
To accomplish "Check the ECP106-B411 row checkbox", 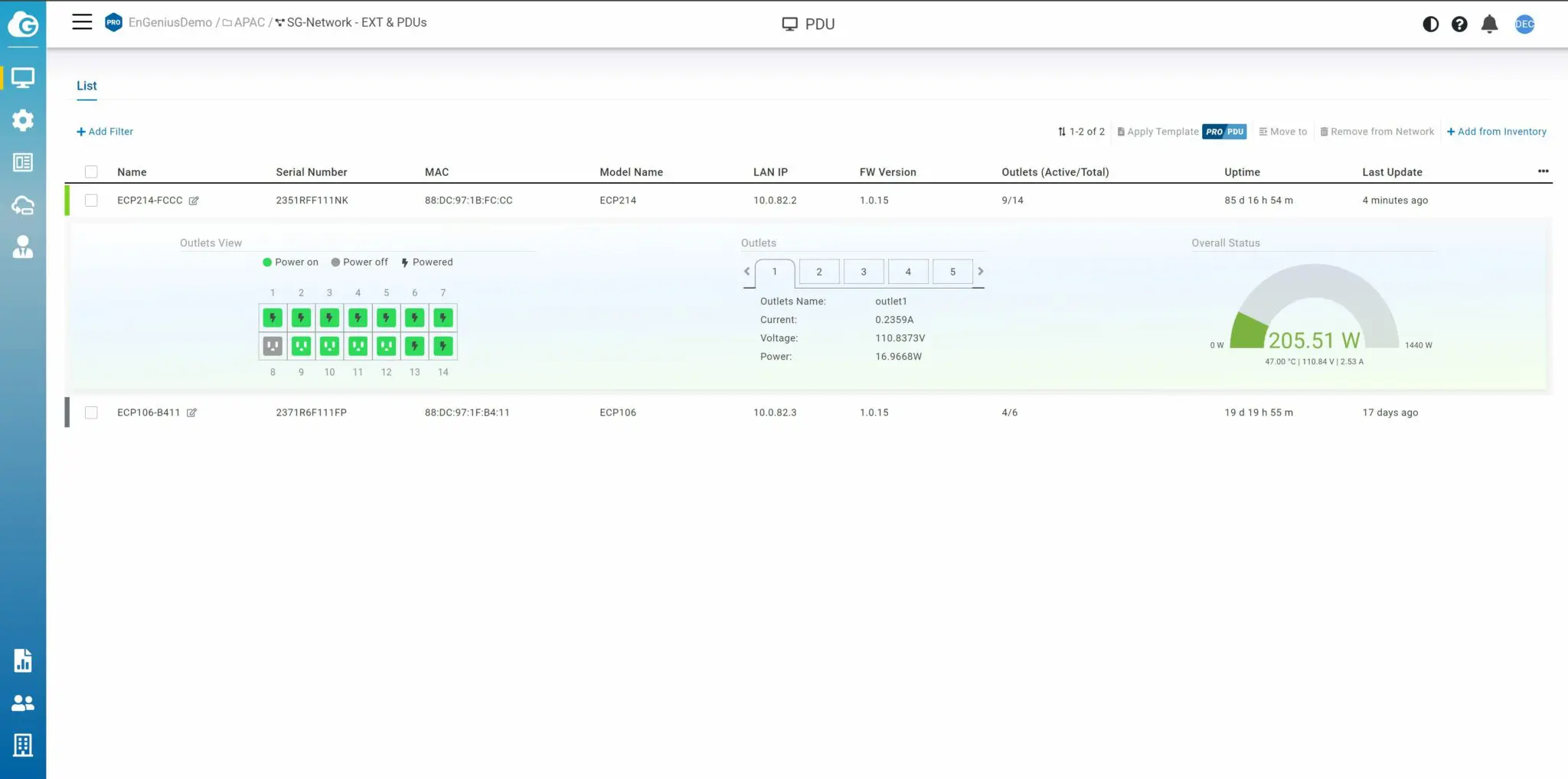I will [91, 412].
